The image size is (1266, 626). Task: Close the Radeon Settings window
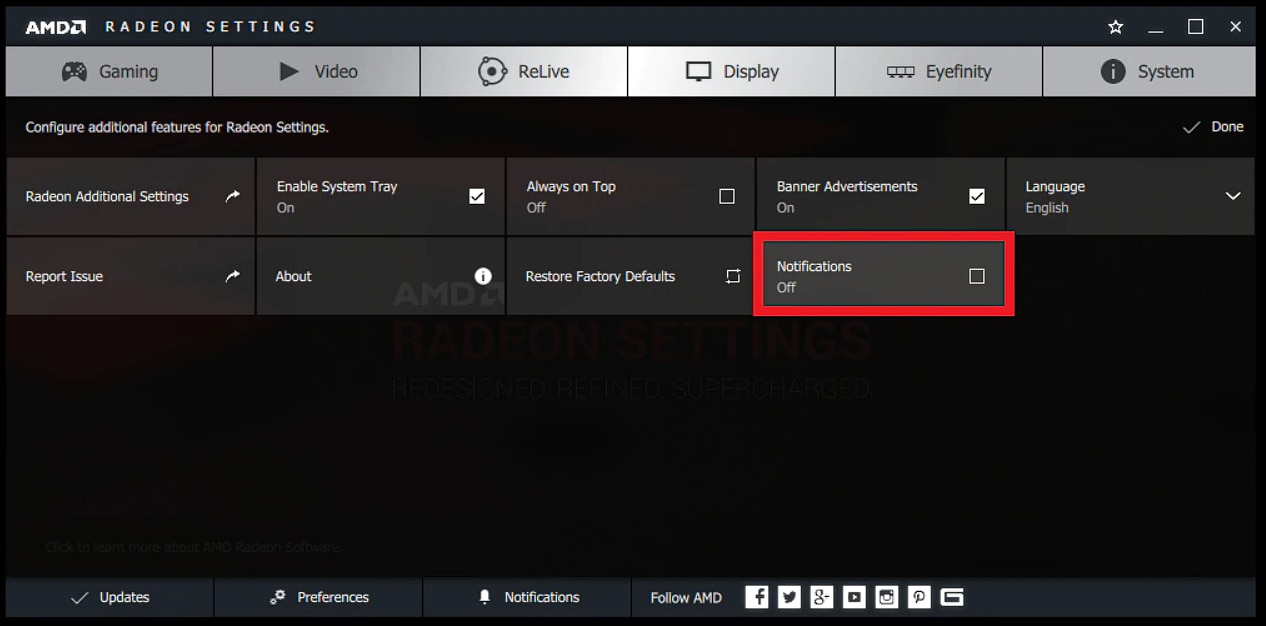pyautogui.click(x=1236, y=27)
